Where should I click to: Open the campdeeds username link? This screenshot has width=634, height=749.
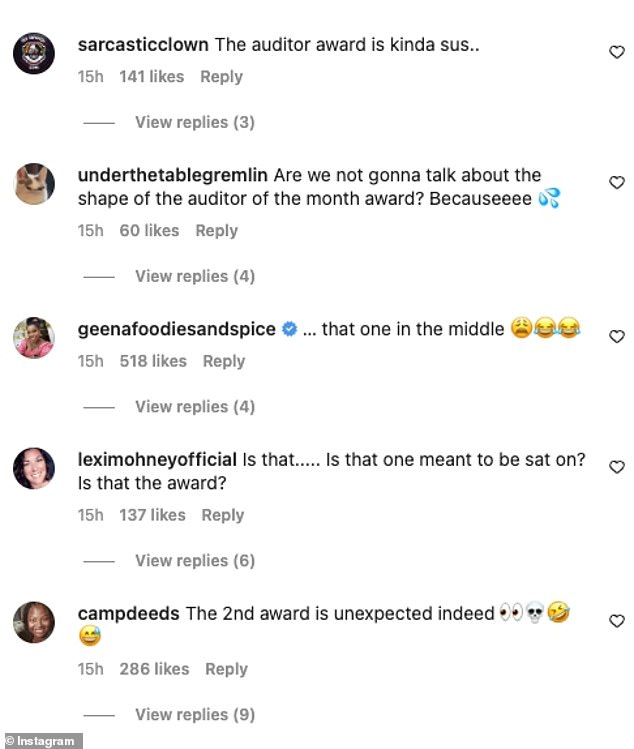[128, 614]
